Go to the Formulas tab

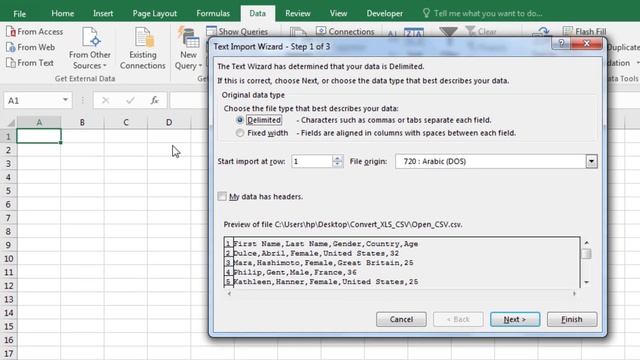(213, 13)
